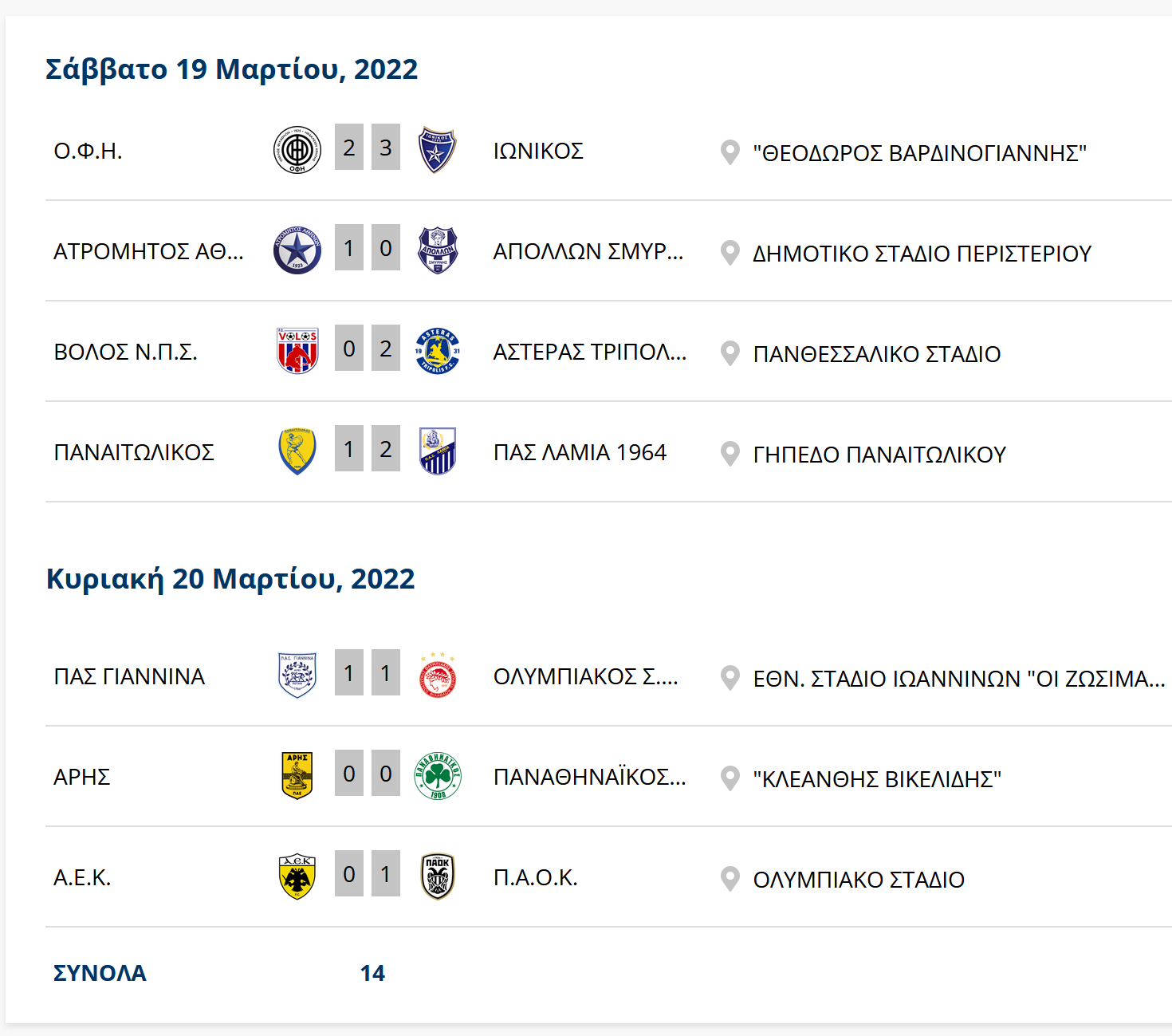Click the Volos N.P.S. crest
Image resolution: width=1172 pixels, height=1036 pixels.
(x=297, y=351)
